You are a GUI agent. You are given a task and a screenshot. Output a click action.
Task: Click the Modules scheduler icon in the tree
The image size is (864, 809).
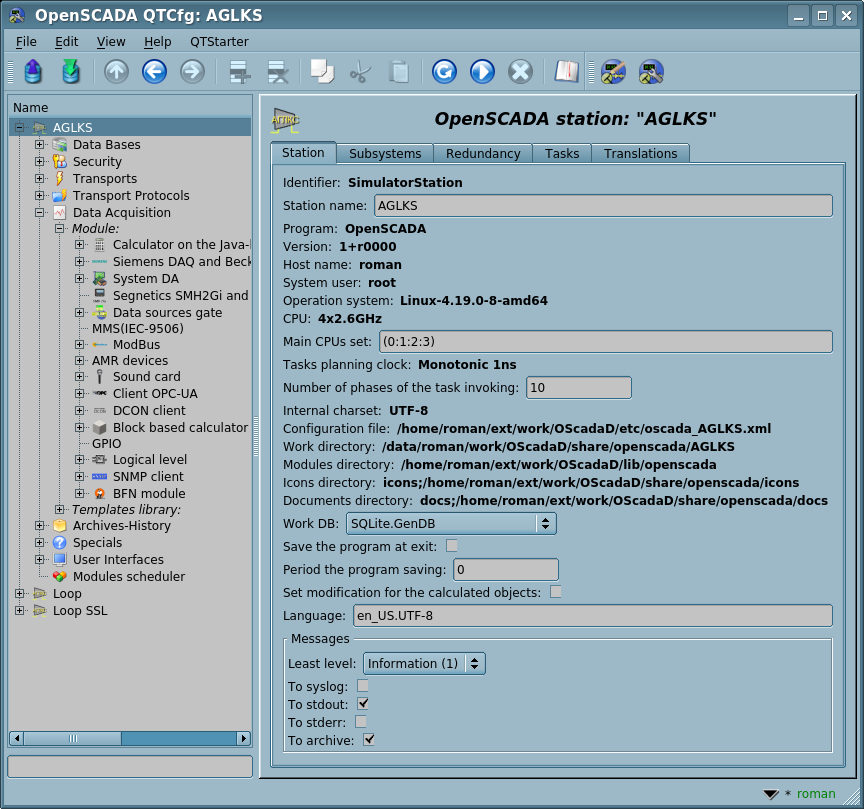click(60, 576)
